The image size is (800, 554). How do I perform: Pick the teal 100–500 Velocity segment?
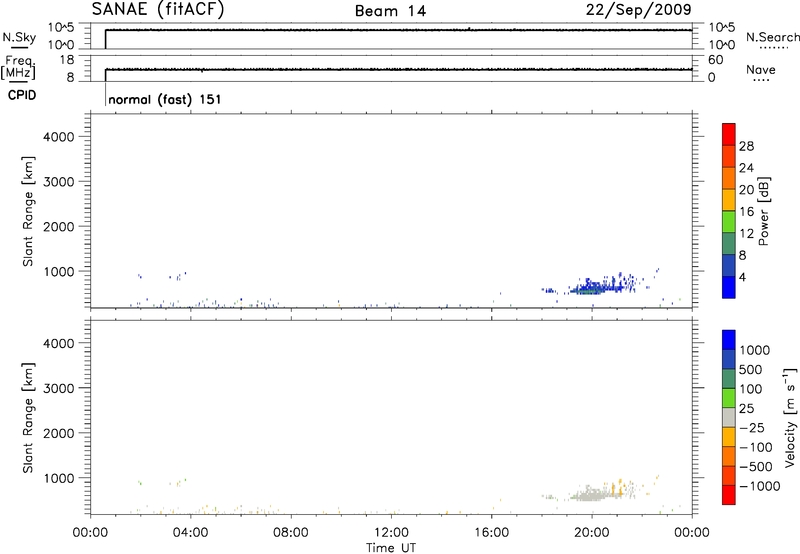729,379
